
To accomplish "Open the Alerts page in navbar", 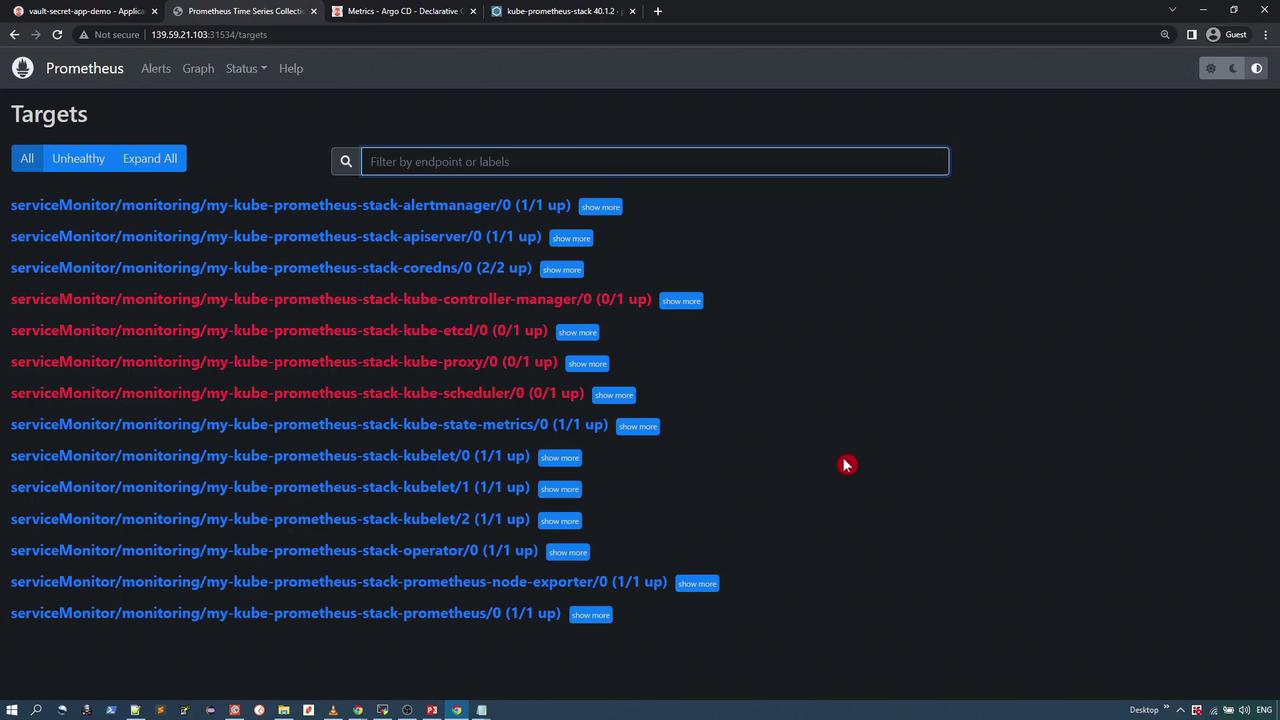I will (x=156, y=68).
